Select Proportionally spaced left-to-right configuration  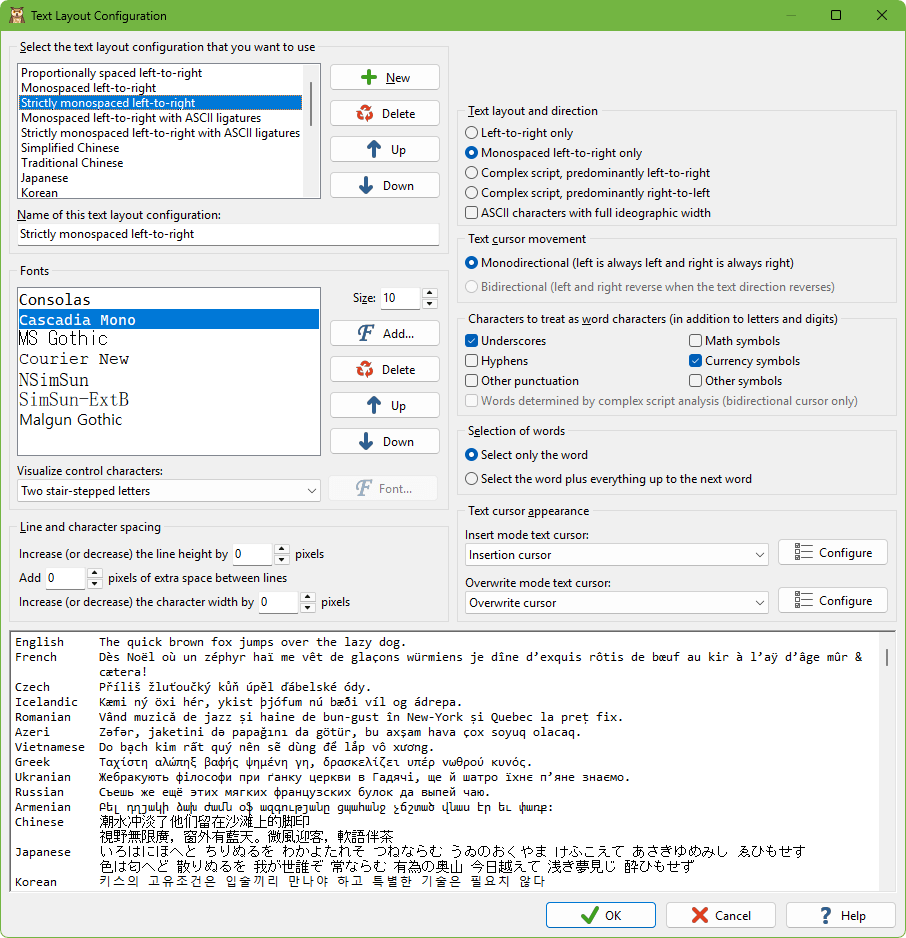160,73
